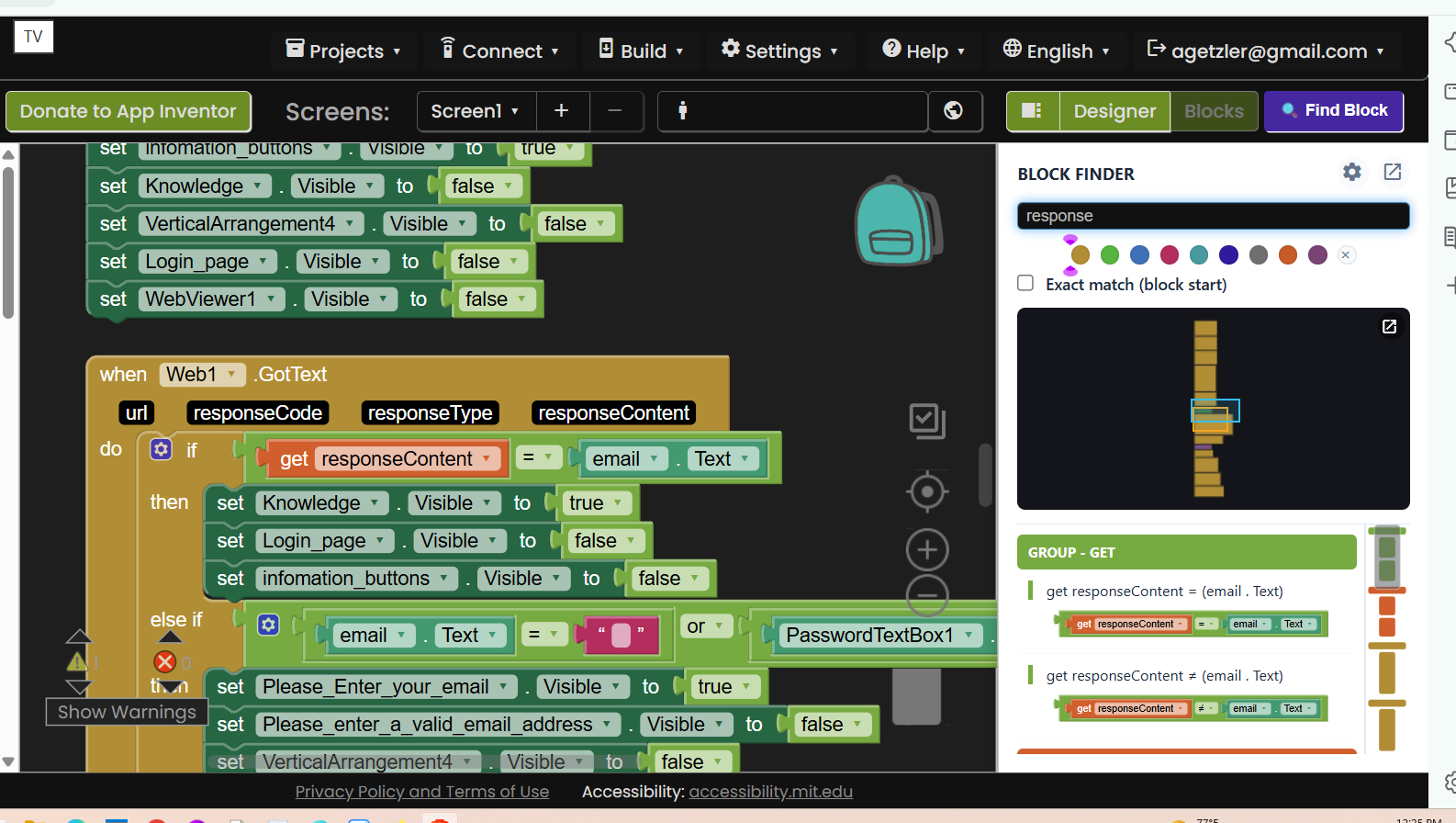Open Block Finder settings gear
1456x823 pixels.
1351,172
